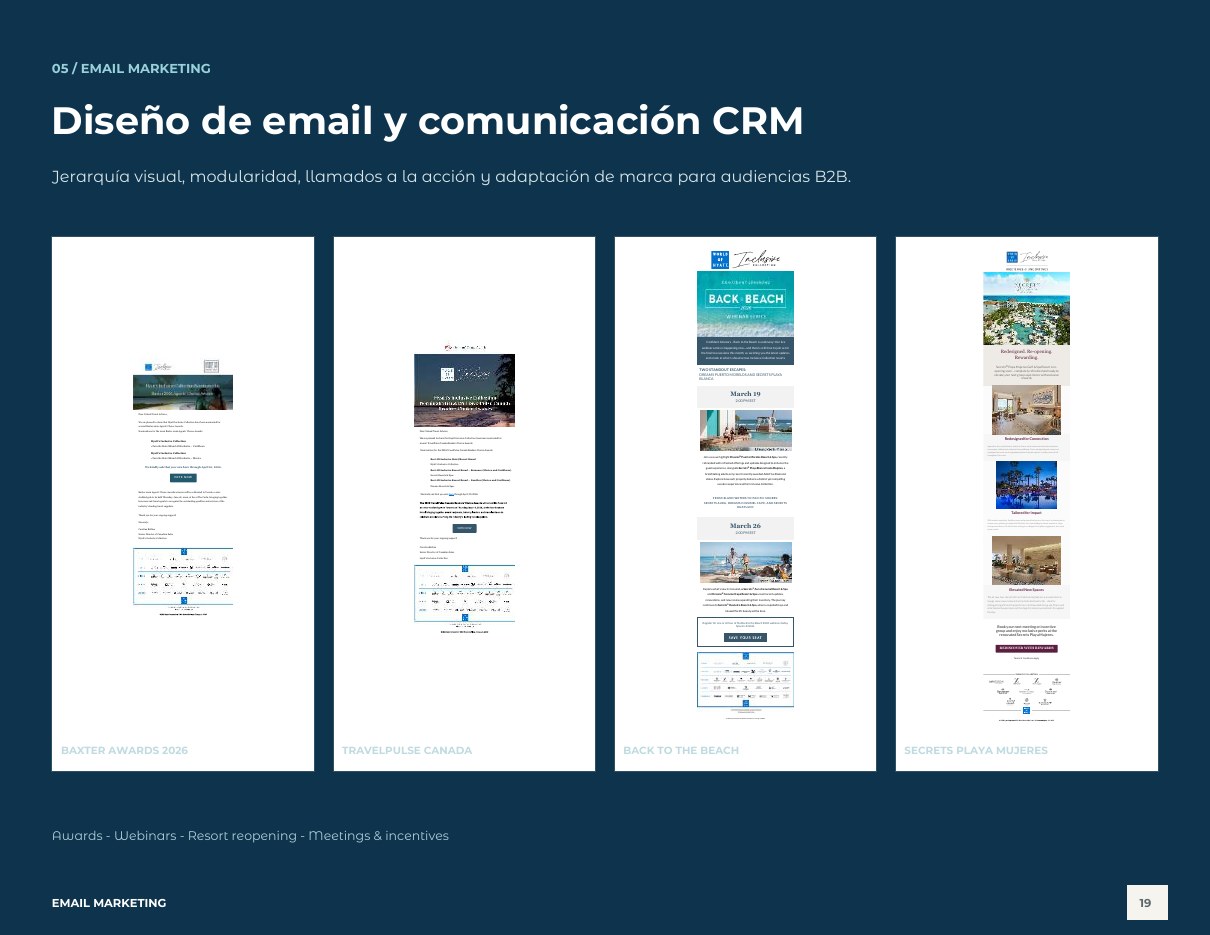Click the "BAXTER AWARDS 2026" caption

click(124, 750)
